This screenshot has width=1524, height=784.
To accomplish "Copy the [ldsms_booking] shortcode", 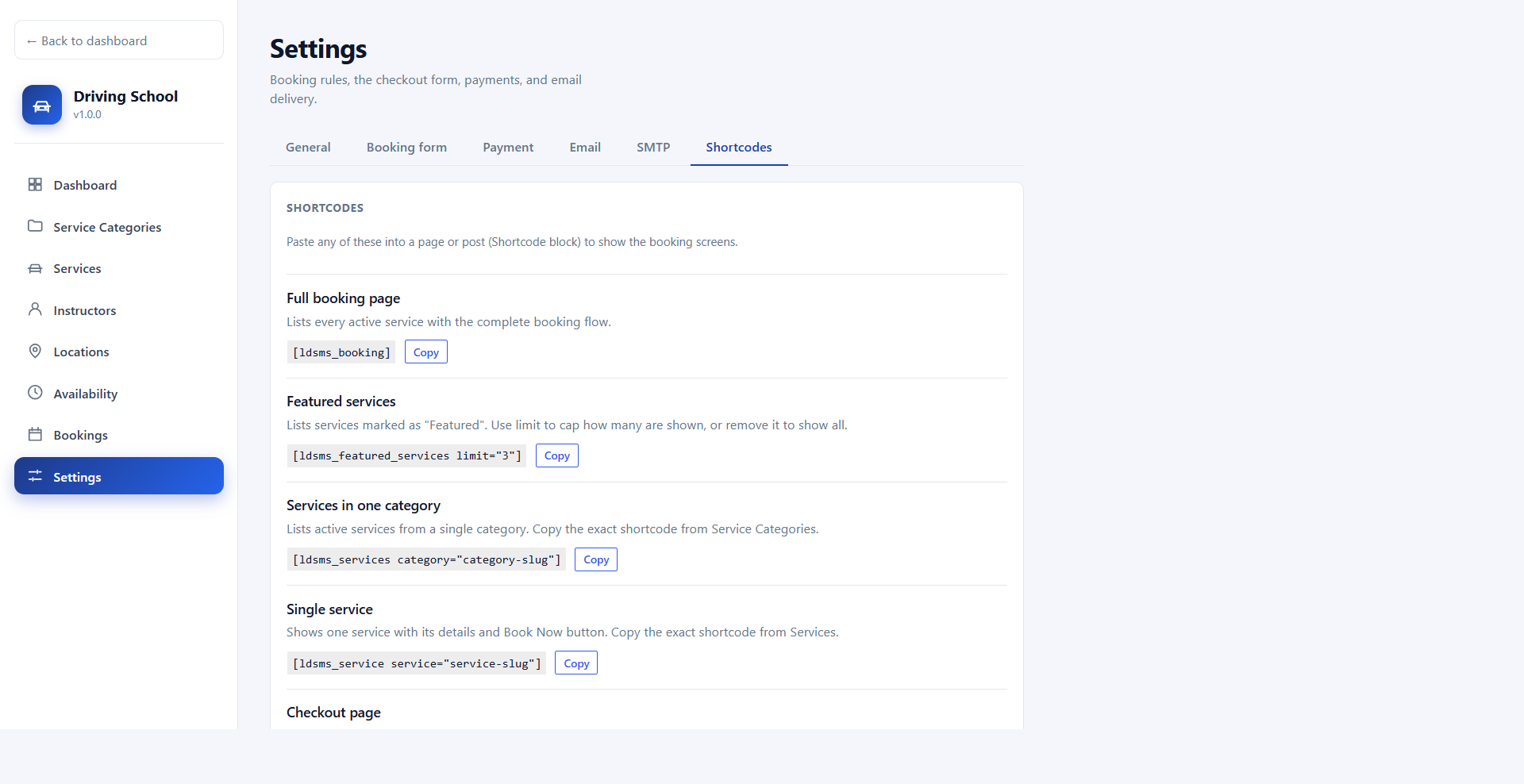I will pos(426,352).
